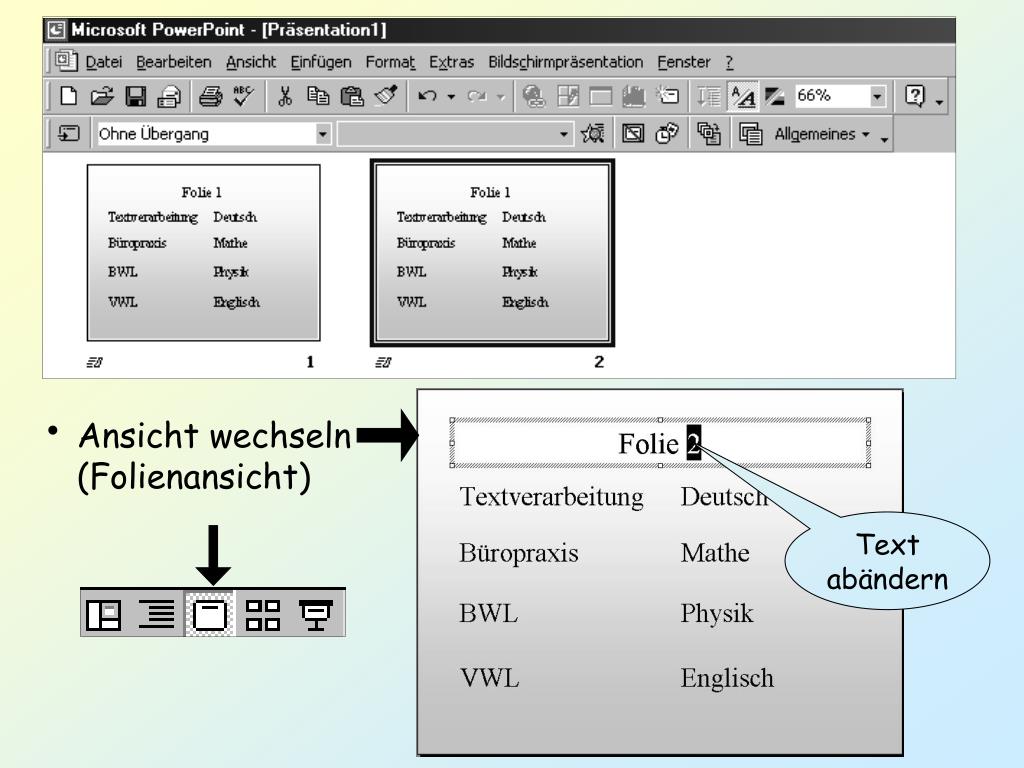1024x768 pixels.
Task: Open a file with the folder icon
Action: tap(102, 97)
